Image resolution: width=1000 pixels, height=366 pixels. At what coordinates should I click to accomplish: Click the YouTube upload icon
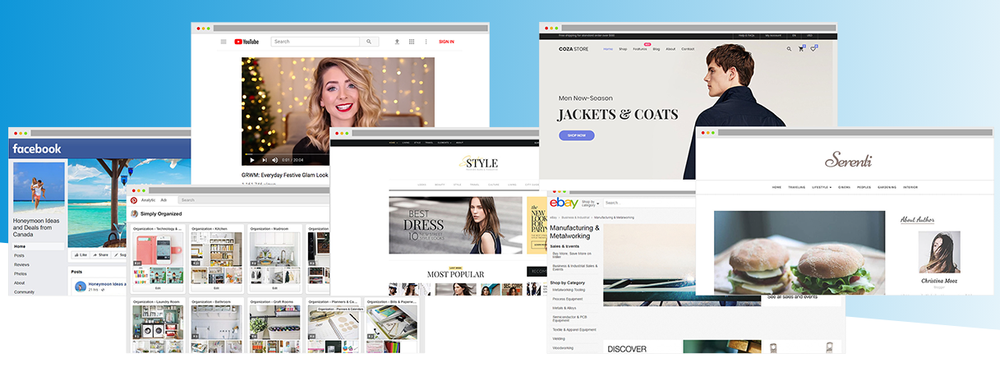[397, 41]
